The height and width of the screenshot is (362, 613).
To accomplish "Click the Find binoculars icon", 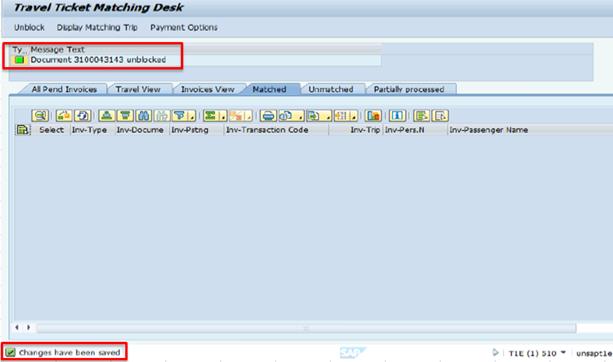I will coord(144,116).
